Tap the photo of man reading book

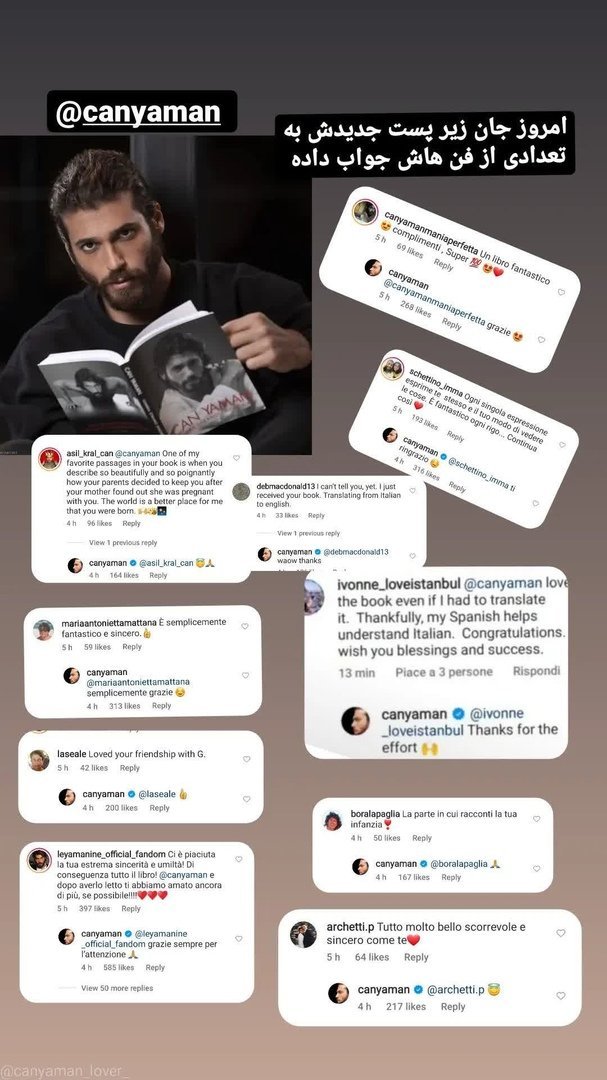156,295
